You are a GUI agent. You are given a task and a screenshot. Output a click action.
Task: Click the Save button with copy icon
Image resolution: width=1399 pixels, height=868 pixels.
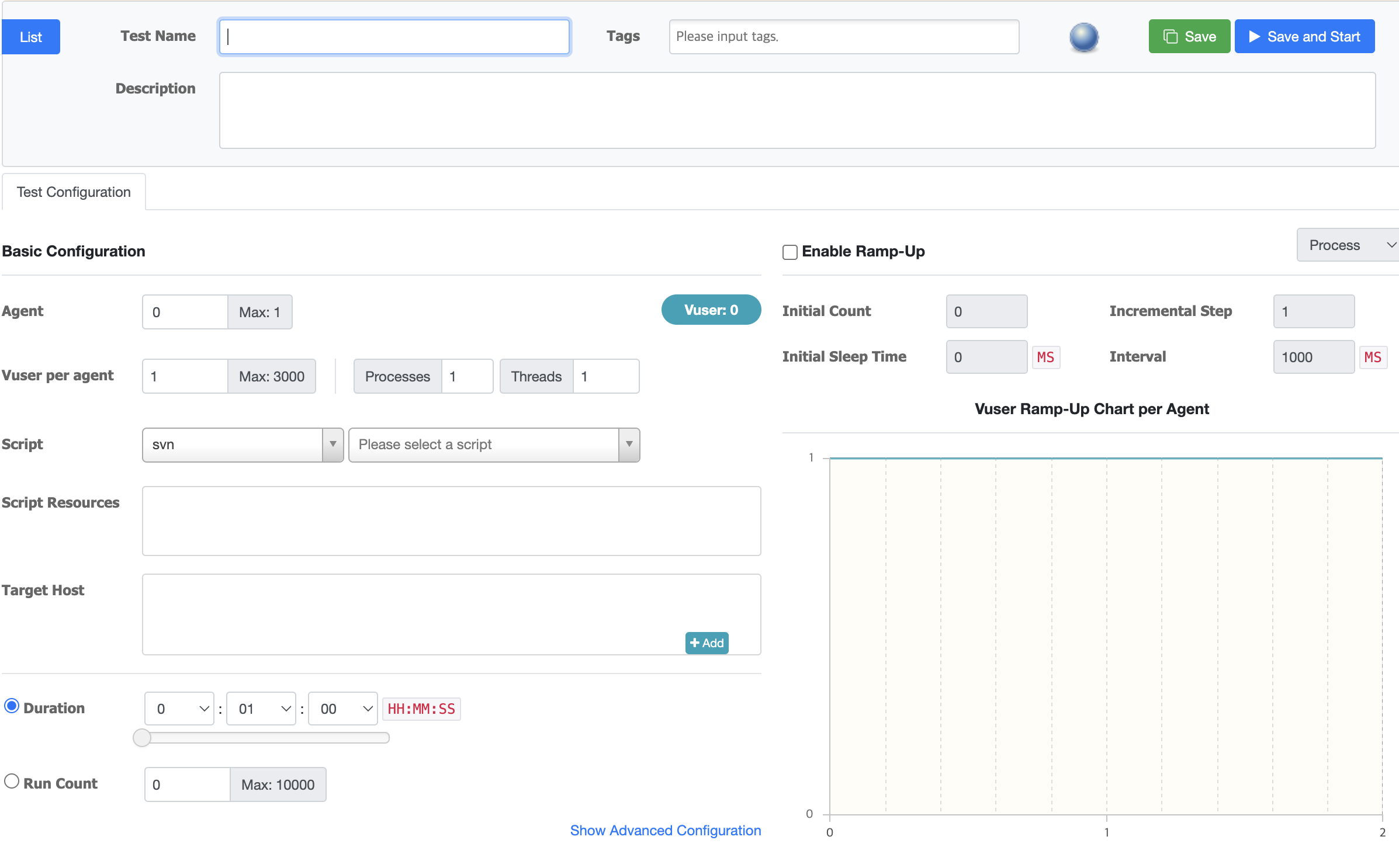[x=1189, y=37]
